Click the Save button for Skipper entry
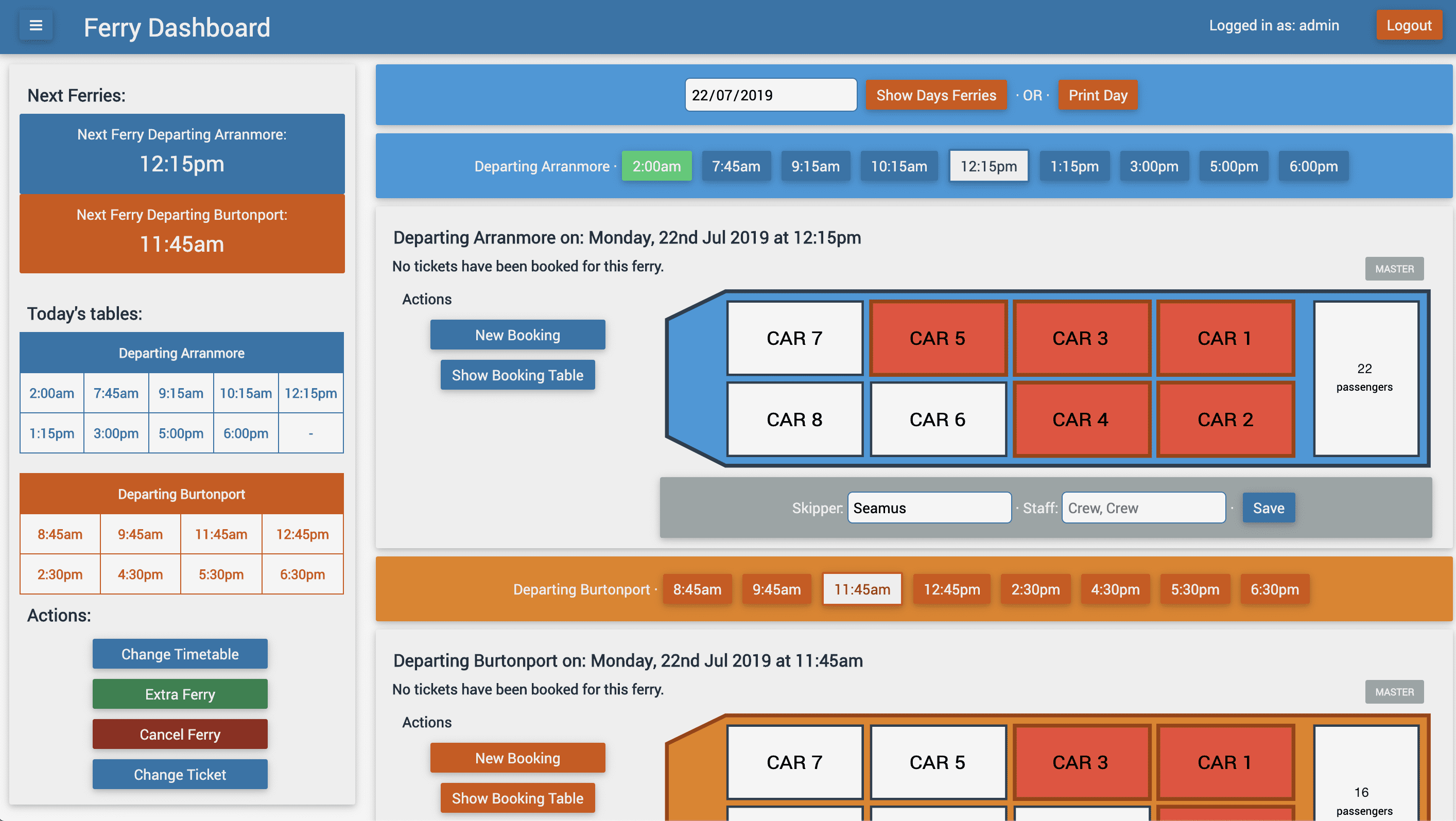1456x821 pixels. (1269, 507)
